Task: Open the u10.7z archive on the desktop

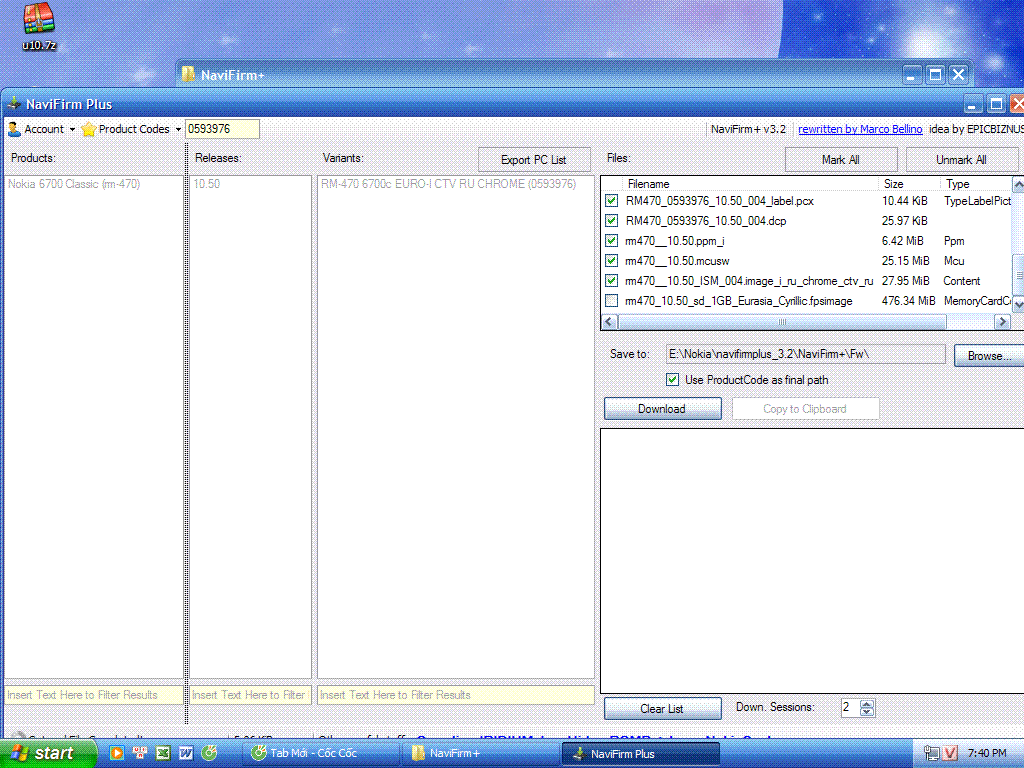Action: coord(39,26)
